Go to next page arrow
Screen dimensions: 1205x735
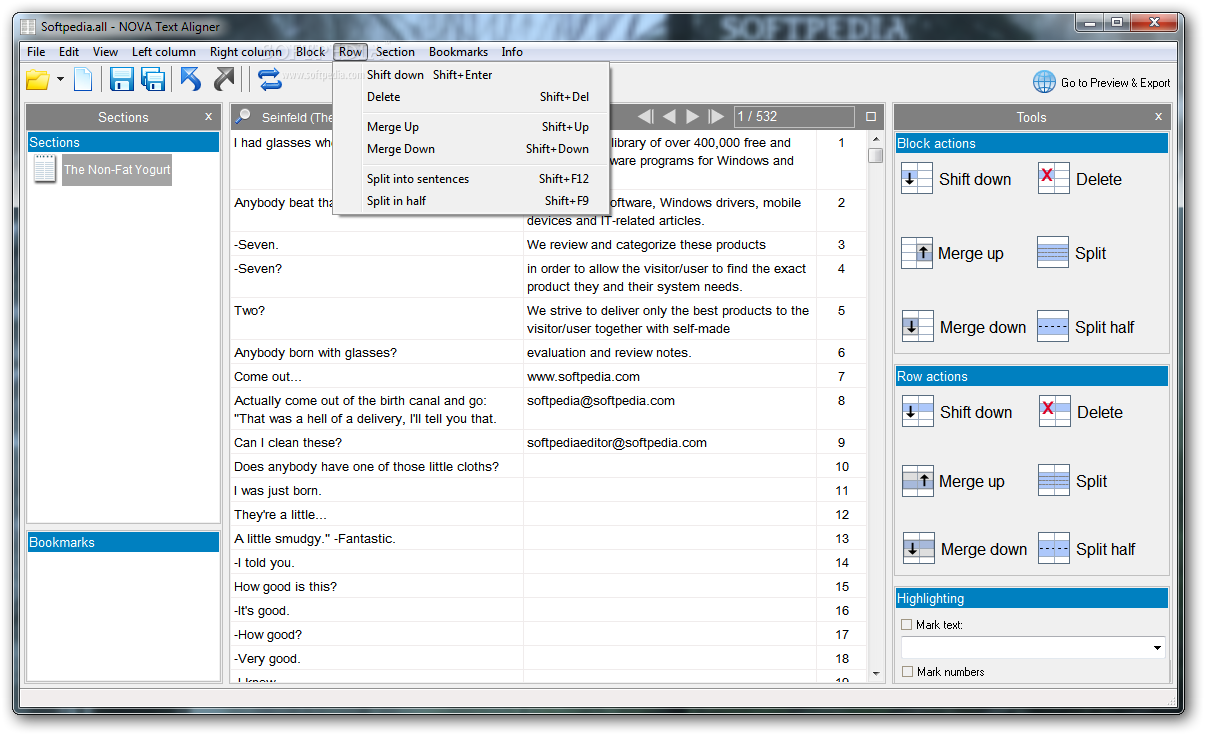click(692, 117)
